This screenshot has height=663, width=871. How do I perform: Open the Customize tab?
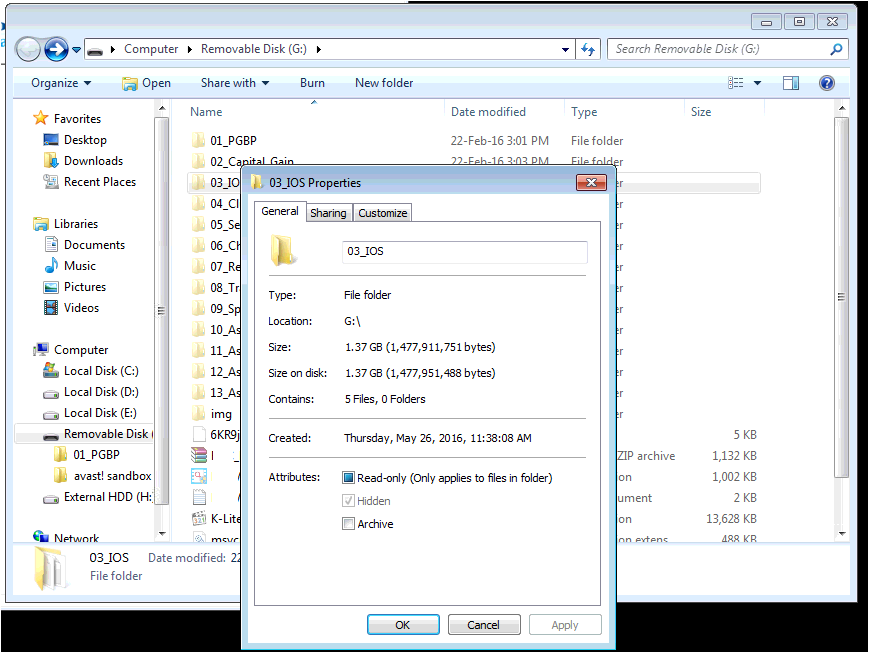[382, 213]
